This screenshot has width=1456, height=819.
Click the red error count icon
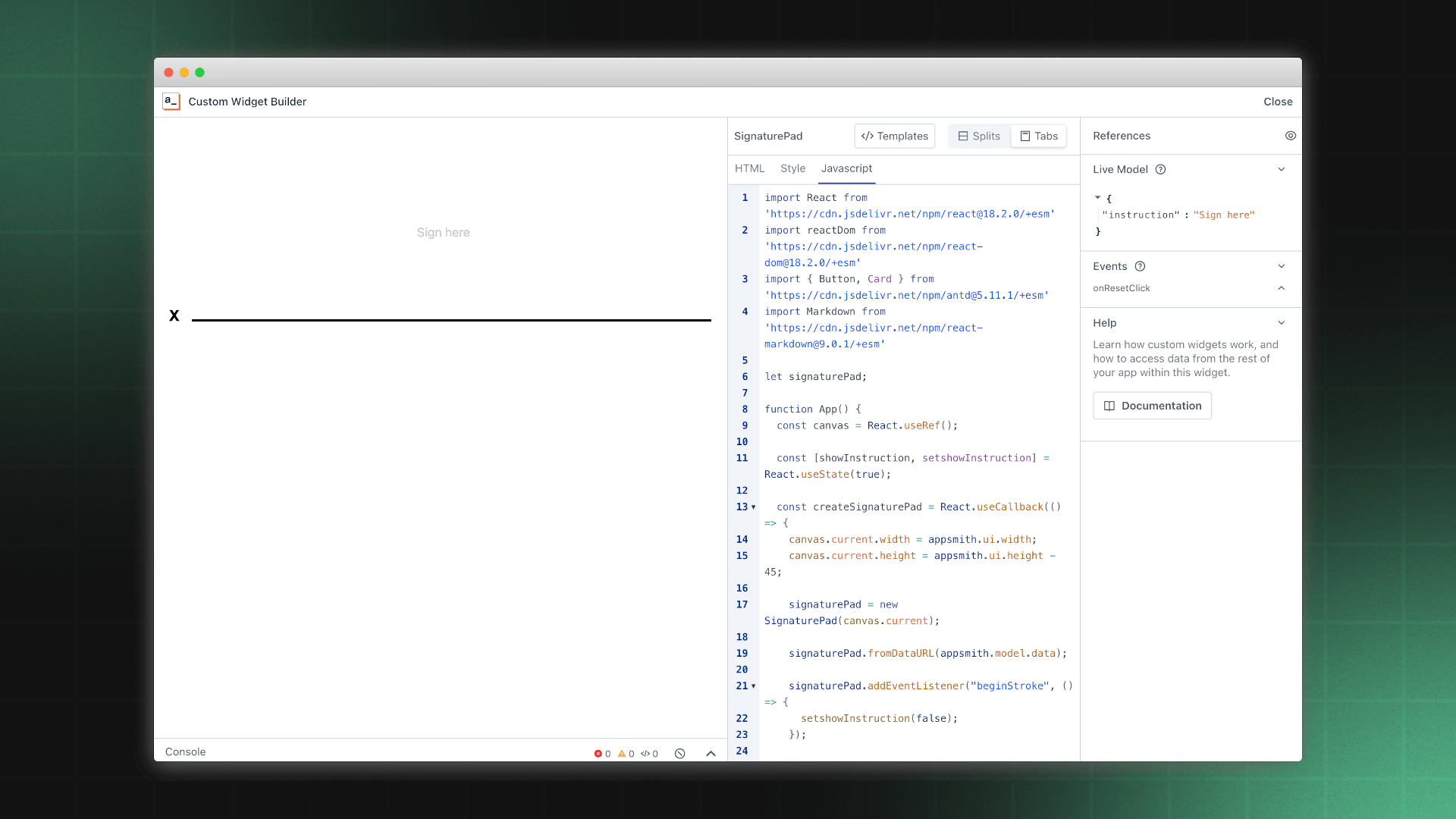click(598, 754)
